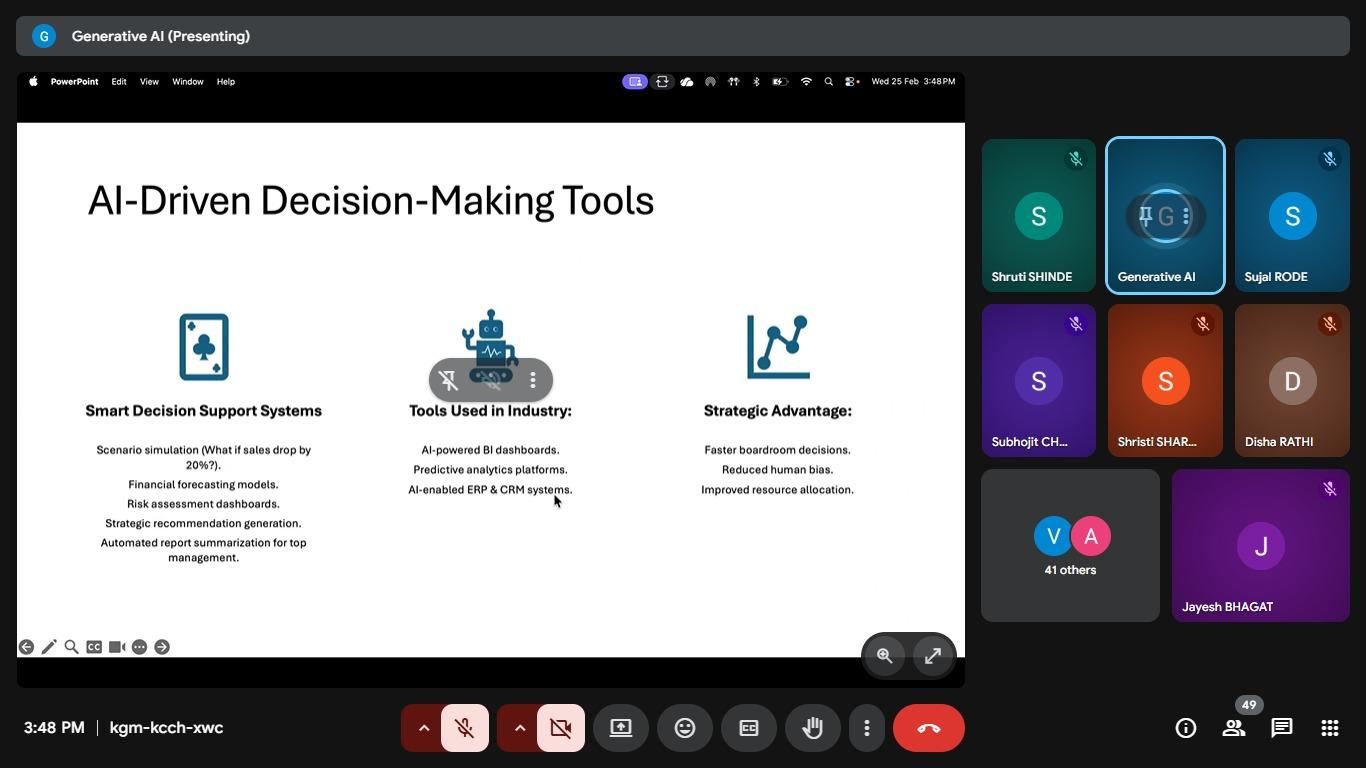Open the Send a reaction emoji picker
1366x768 pixels.
[x=685, y=728]
